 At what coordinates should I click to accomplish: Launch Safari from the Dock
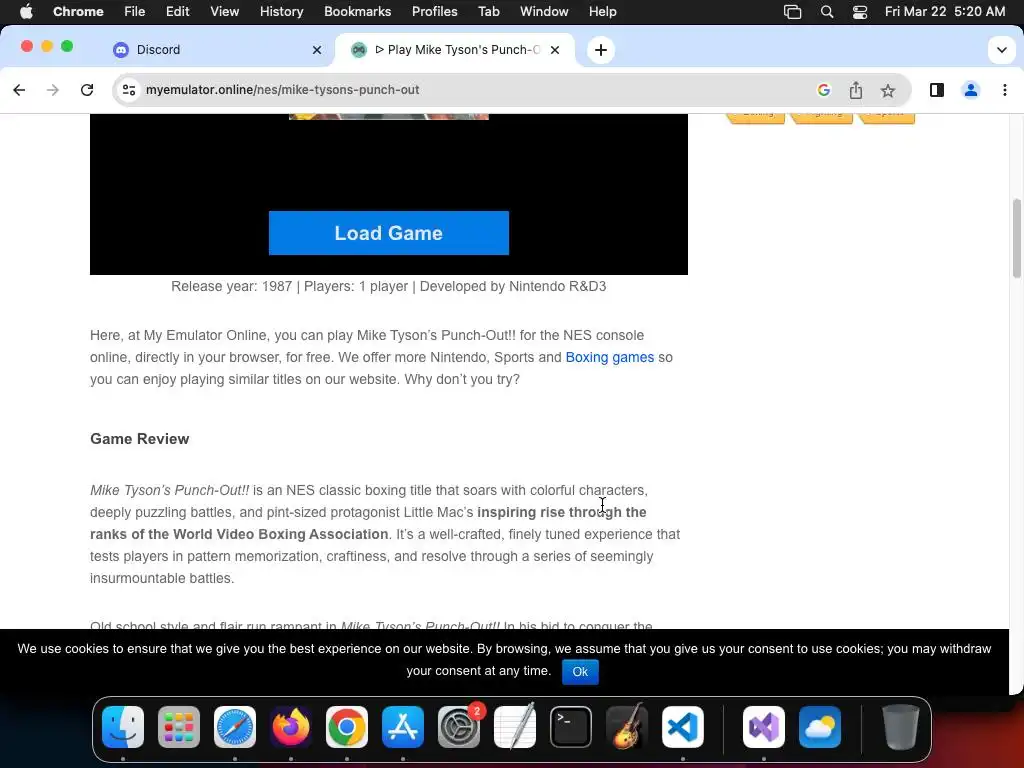(235, 727)
